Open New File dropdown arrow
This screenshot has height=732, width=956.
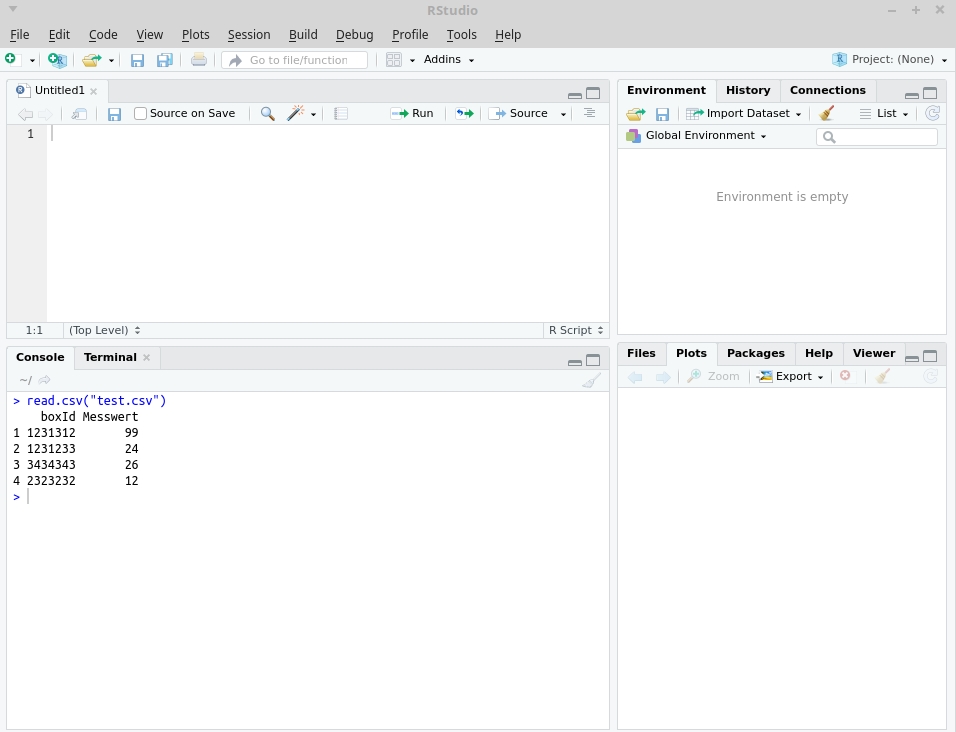32,60
